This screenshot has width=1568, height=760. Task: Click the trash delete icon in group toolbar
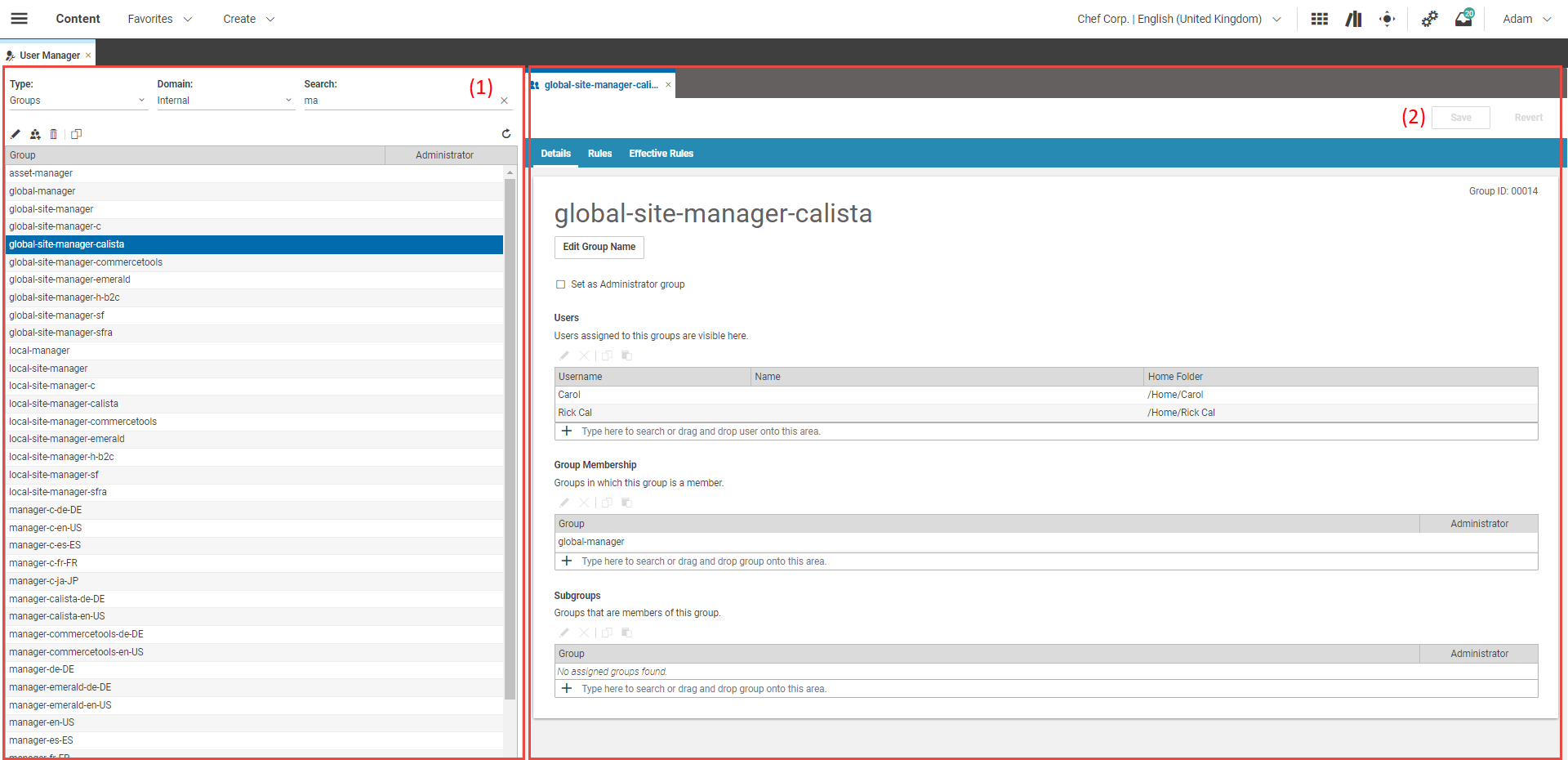click(54, 134)
